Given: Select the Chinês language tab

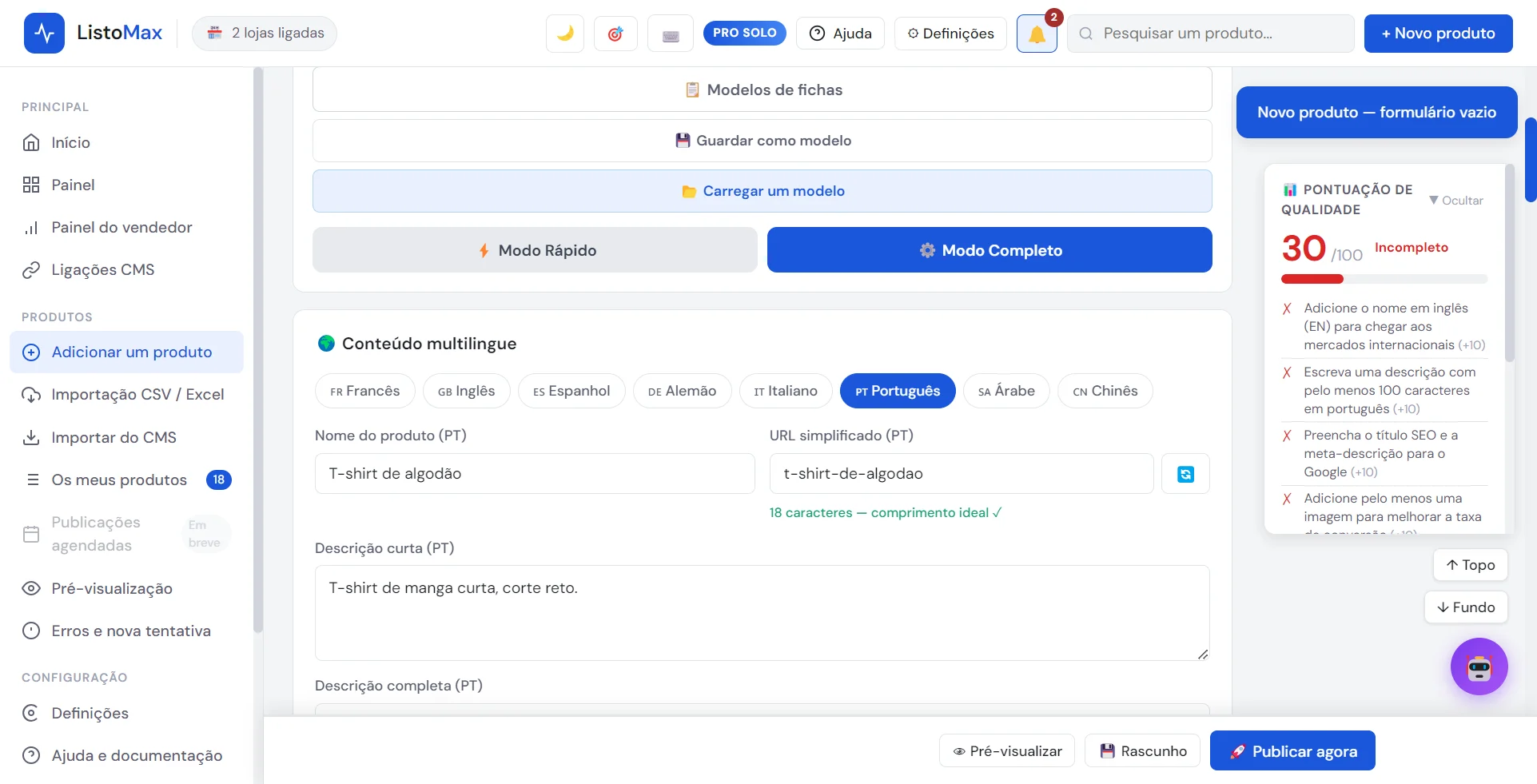Looking at the screenshot, I should coord(1105,391).
